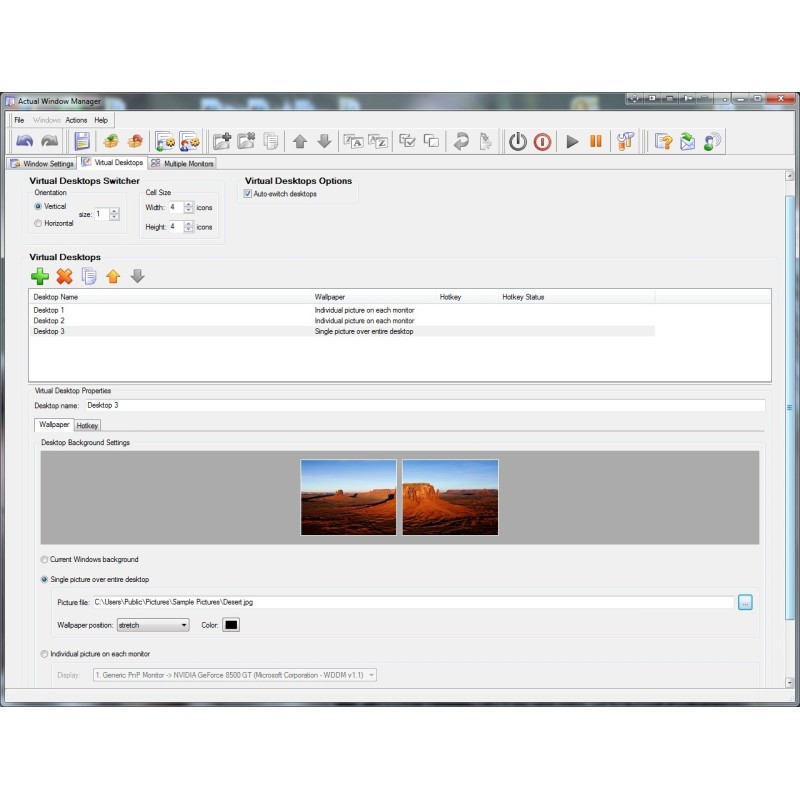This screenshot has width=800, height=800.
Task: Open the Wallpaper position dropdown
Action: [x=153, y=625]
